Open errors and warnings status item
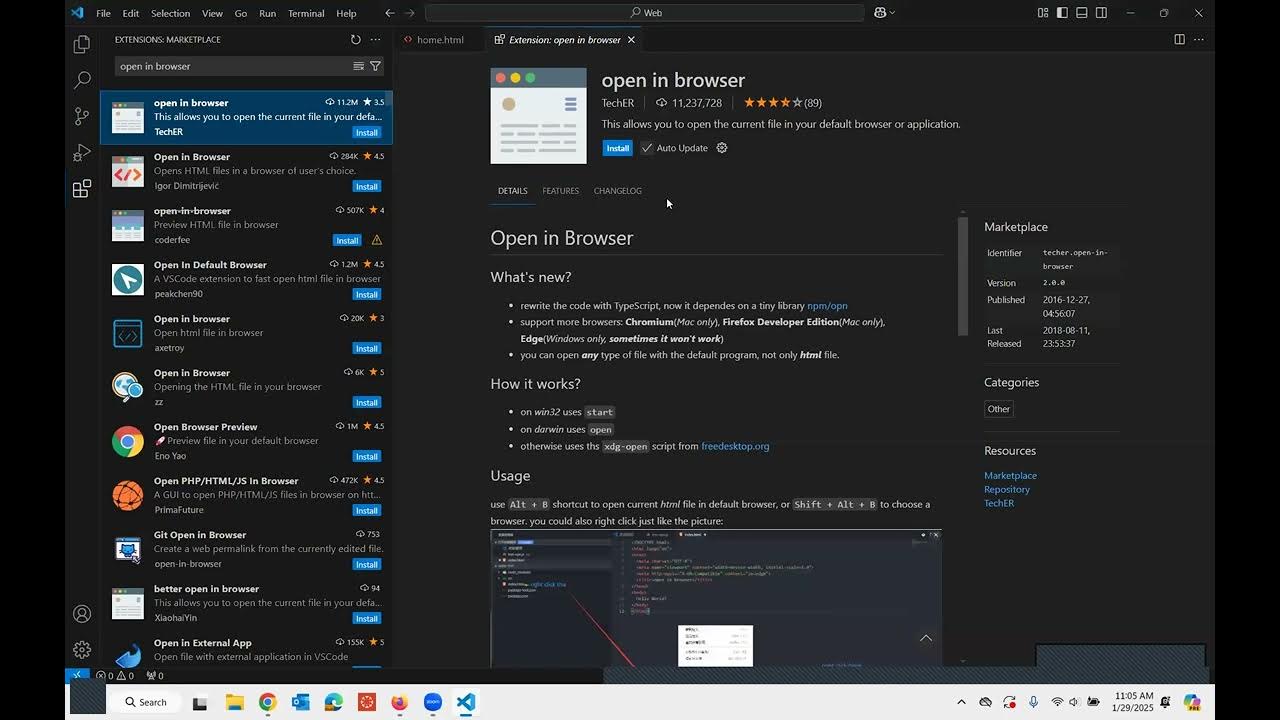 point(115,675)
